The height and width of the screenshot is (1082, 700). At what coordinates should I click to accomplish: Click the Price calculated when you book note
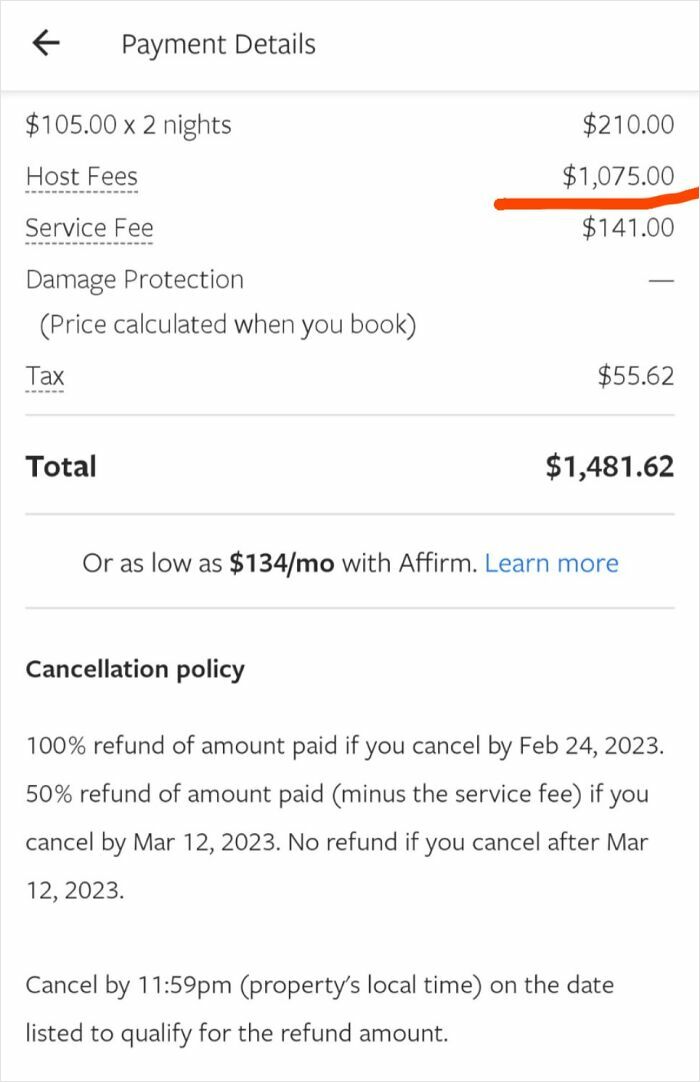227,325
